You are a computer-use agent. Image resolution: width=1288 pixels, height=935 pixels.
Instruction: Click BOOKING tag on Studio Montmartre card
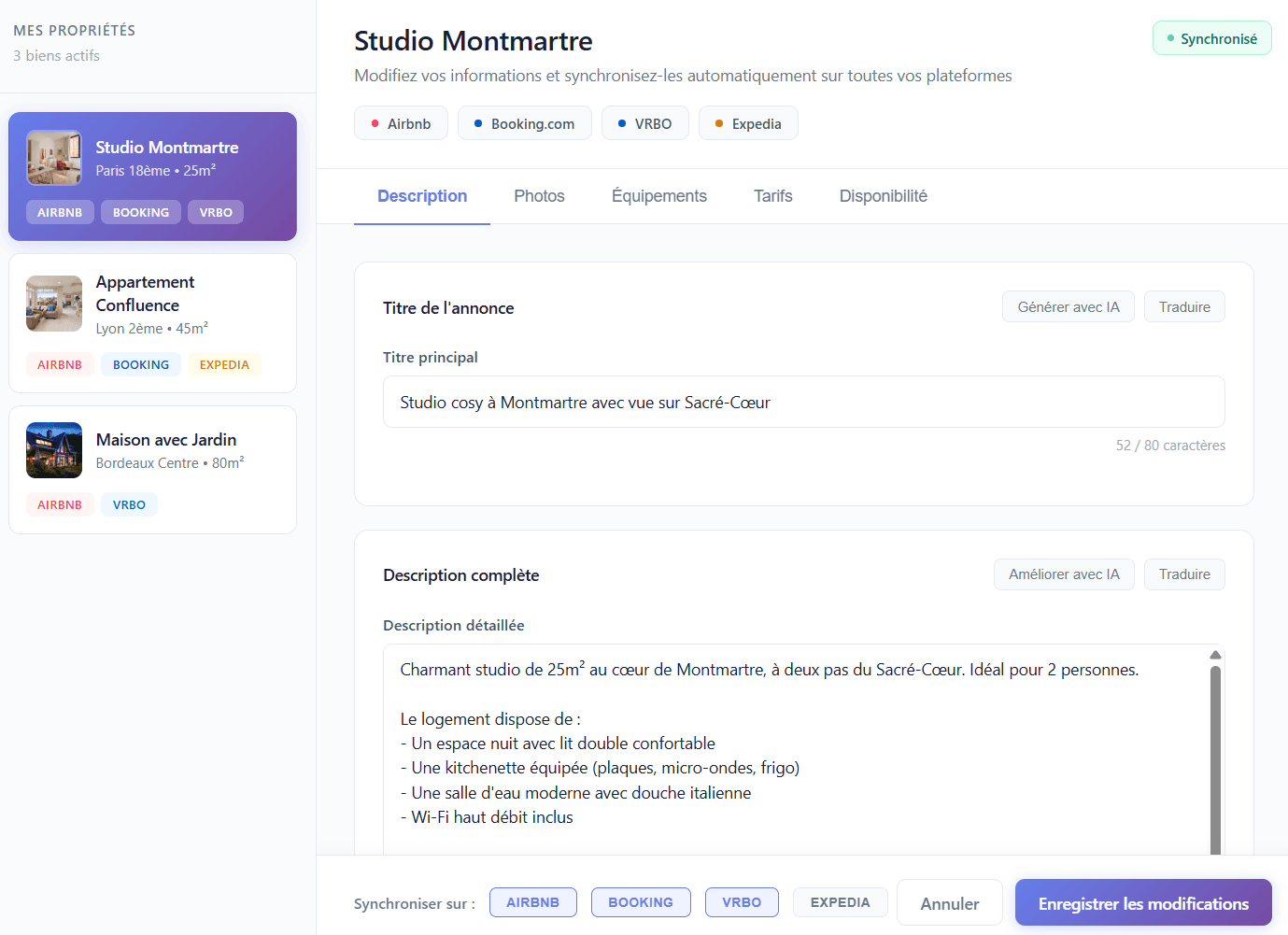[141, 212]
